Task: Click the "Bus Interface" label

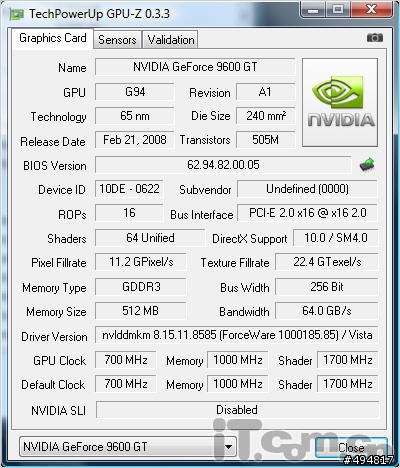Action: [201, 215]
